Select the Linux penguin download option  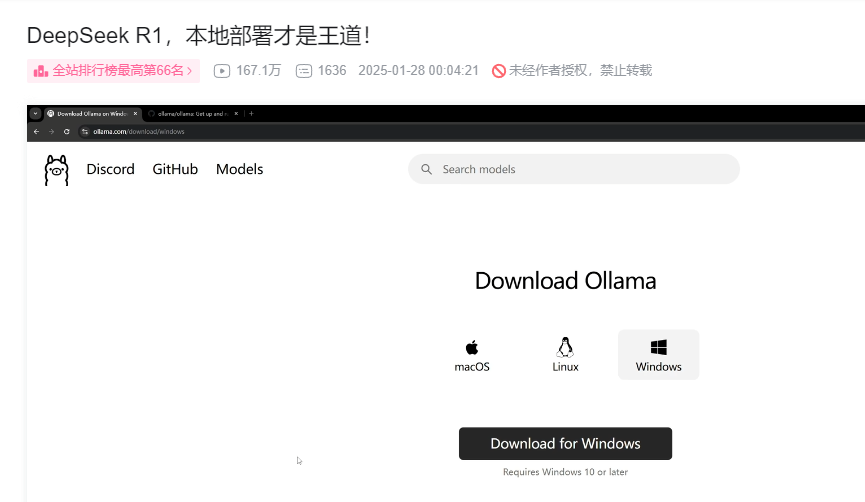[x=565, y=355]
